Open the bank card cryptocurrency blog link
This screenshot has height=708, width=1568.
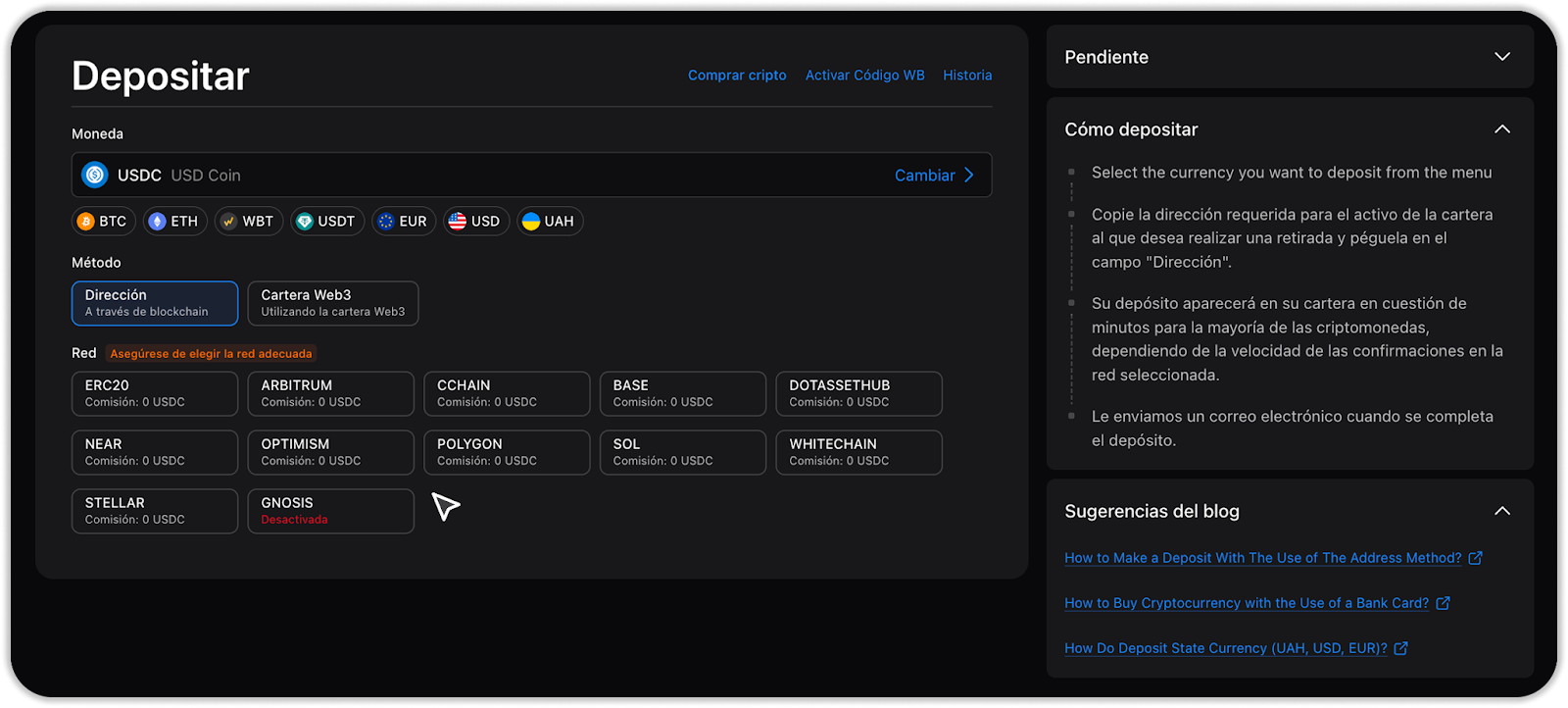pyautogui.click(x=1247, y=603)
